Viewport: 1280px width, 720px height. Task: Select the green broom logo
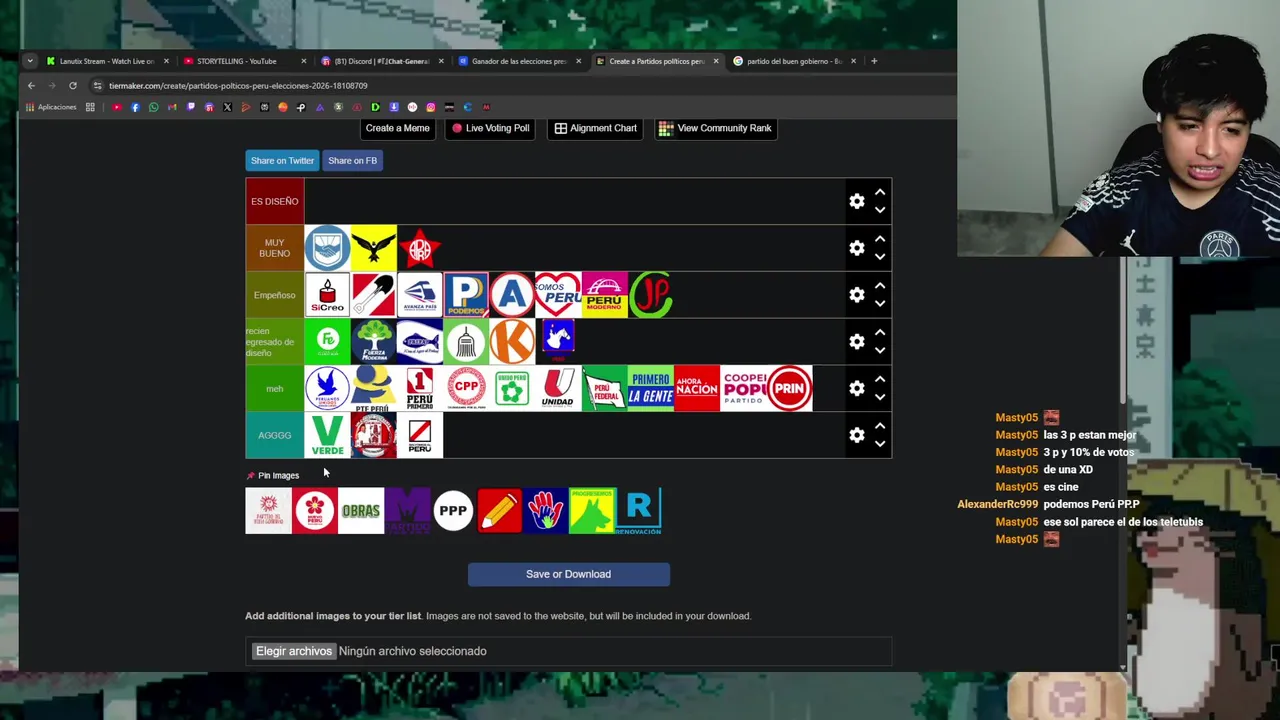coord(466,341)
